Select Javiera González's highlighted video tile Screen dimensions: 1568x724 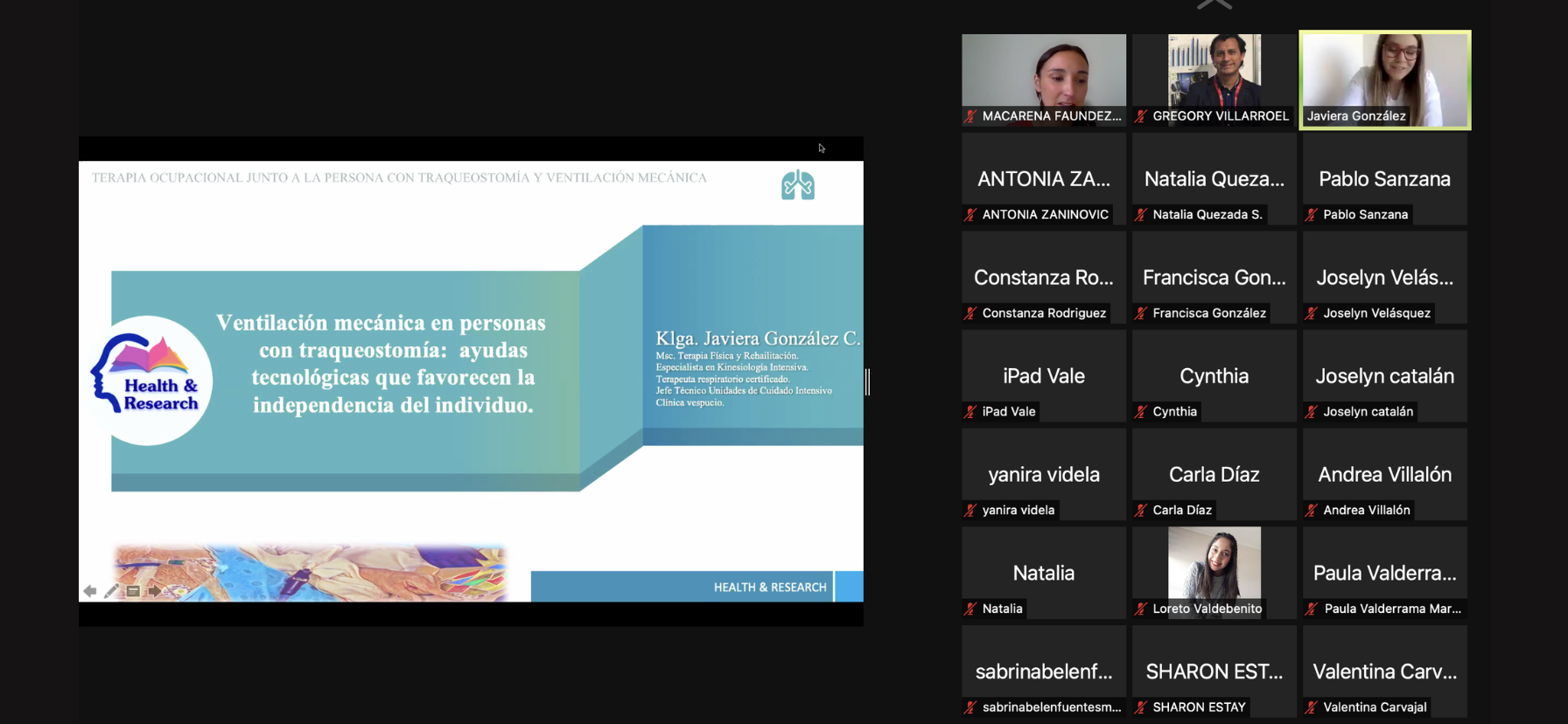pos(1384,80)
